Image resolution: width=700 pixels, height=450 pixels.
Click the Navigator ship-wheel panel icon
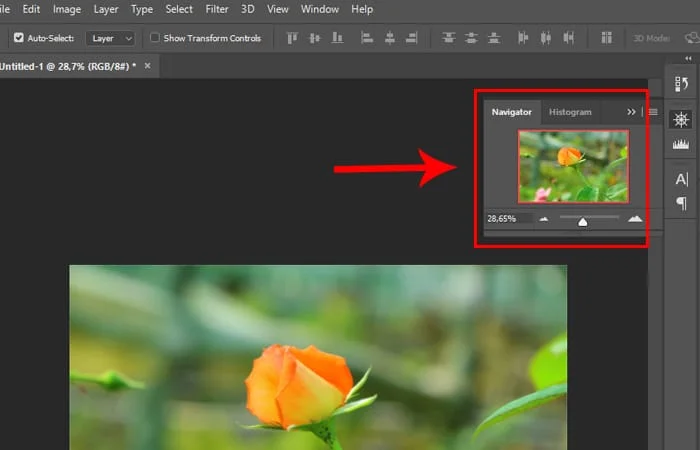681,120
